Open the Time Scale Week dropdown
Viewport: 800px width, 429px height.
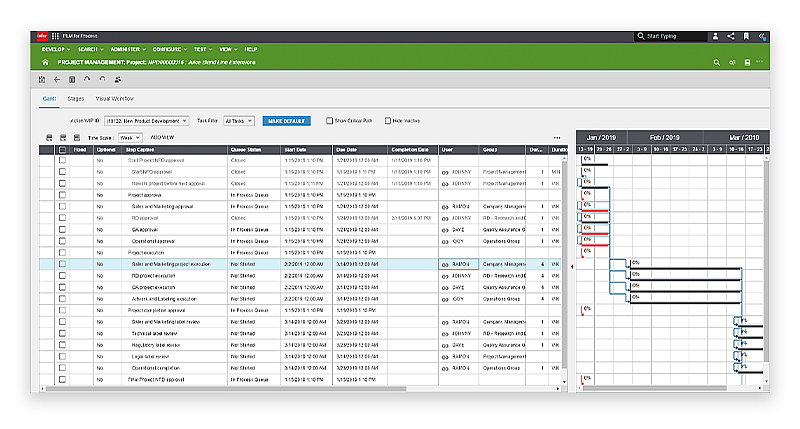[130, 137]
